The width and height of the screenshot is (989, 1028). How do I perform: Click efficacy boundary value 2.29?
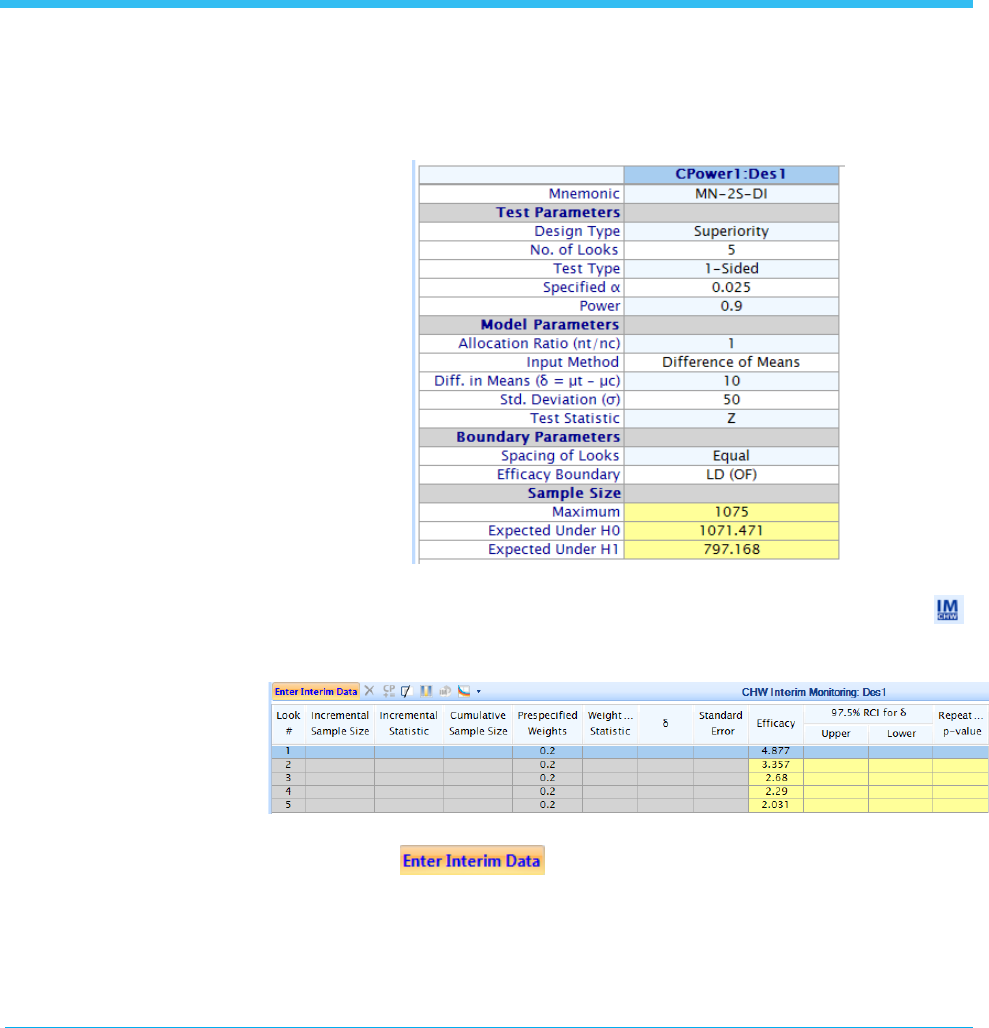pyautogui.click(x=775, y=791)
